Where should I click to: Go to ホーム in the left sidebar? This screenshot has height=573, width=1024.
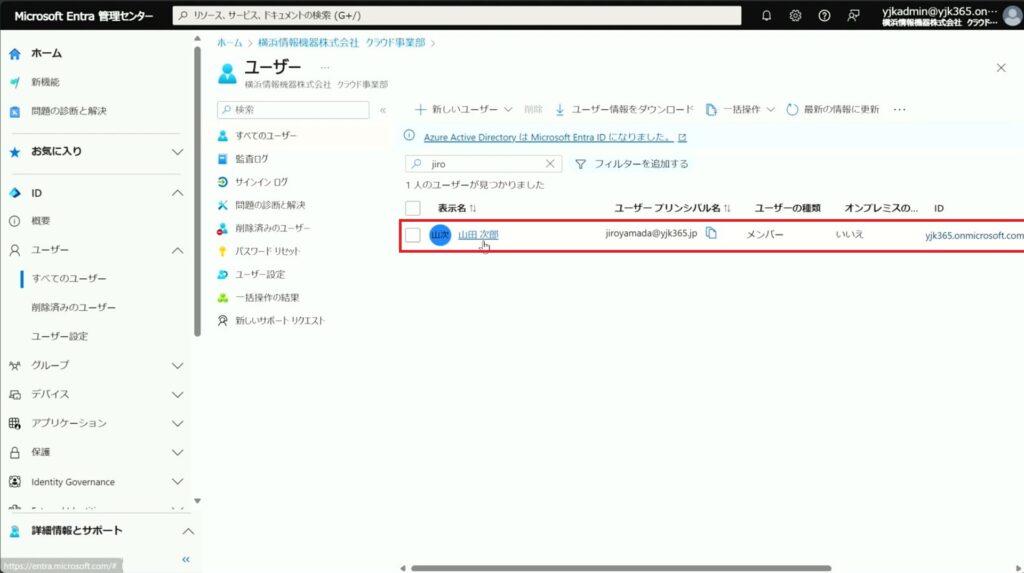click(46, 53)
